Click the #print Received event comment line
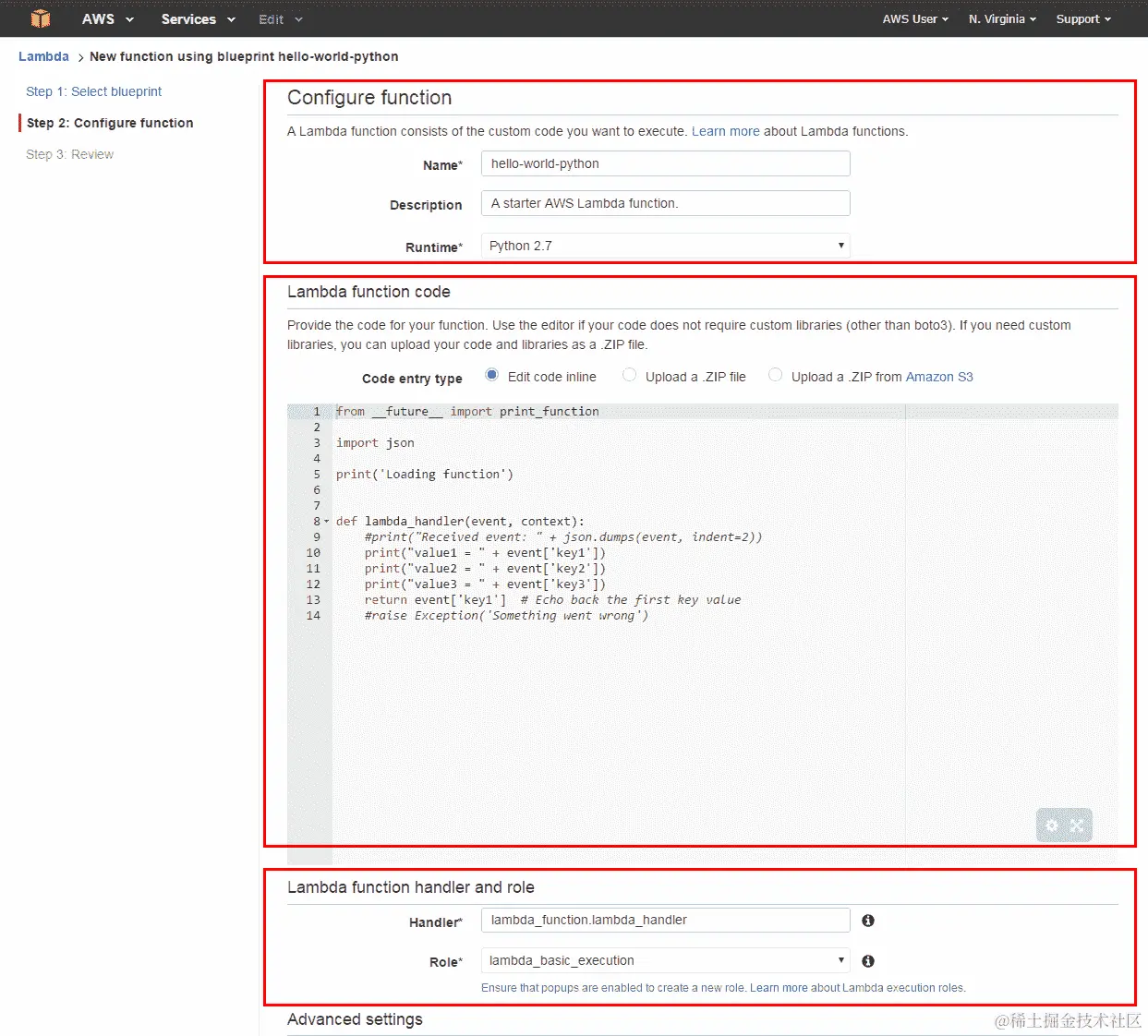The width and height of the screenshot is (1148, 1036). (x=563, y=537)
